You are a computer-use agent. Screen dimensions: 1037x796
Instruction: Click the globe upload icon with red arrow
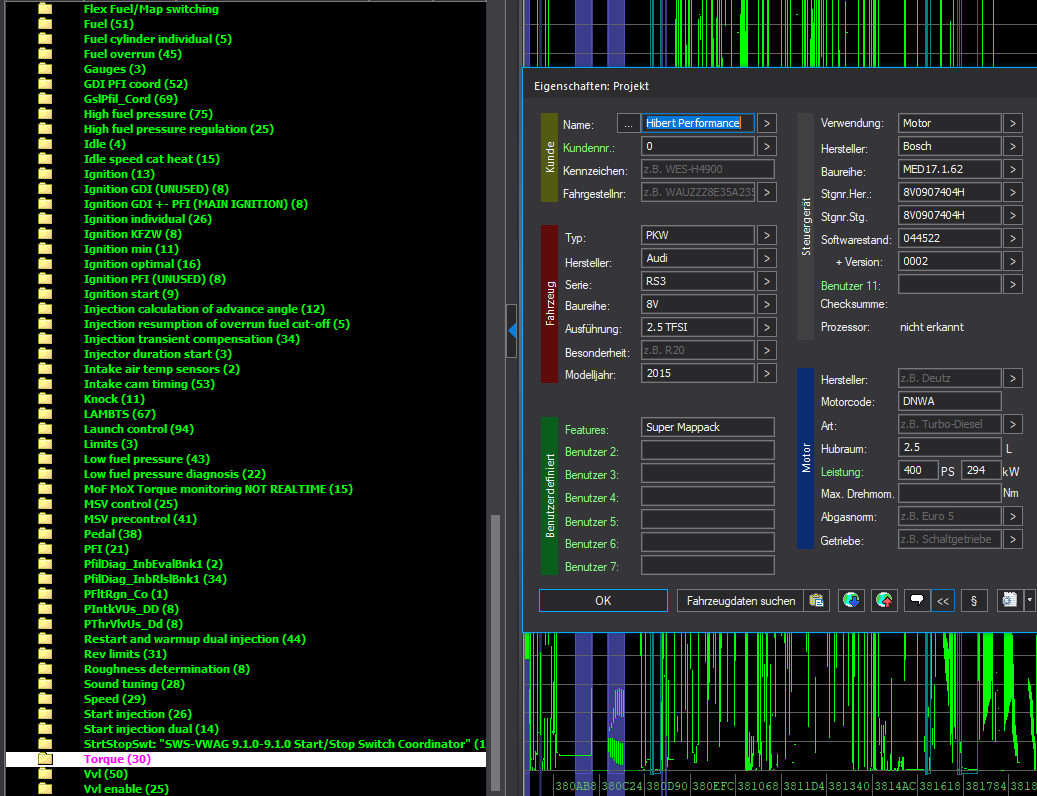(884, 600)
